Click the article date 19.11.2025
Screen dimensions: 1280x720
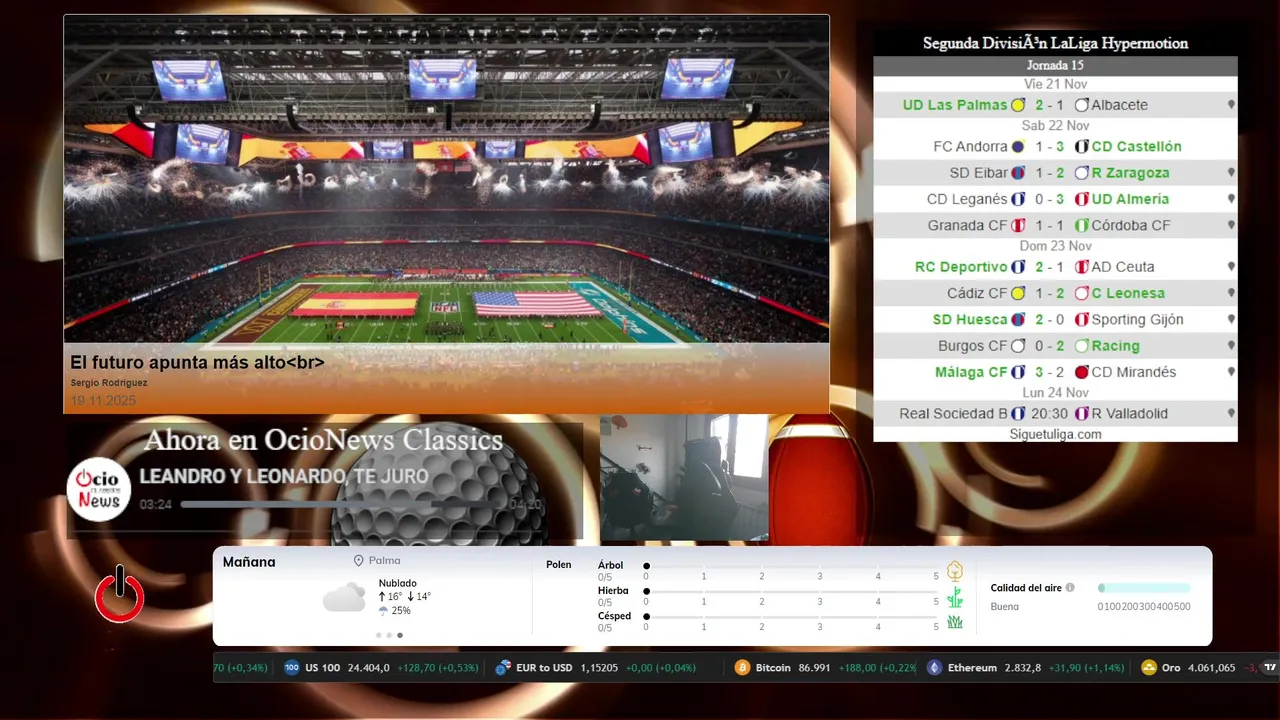(103, 401)
